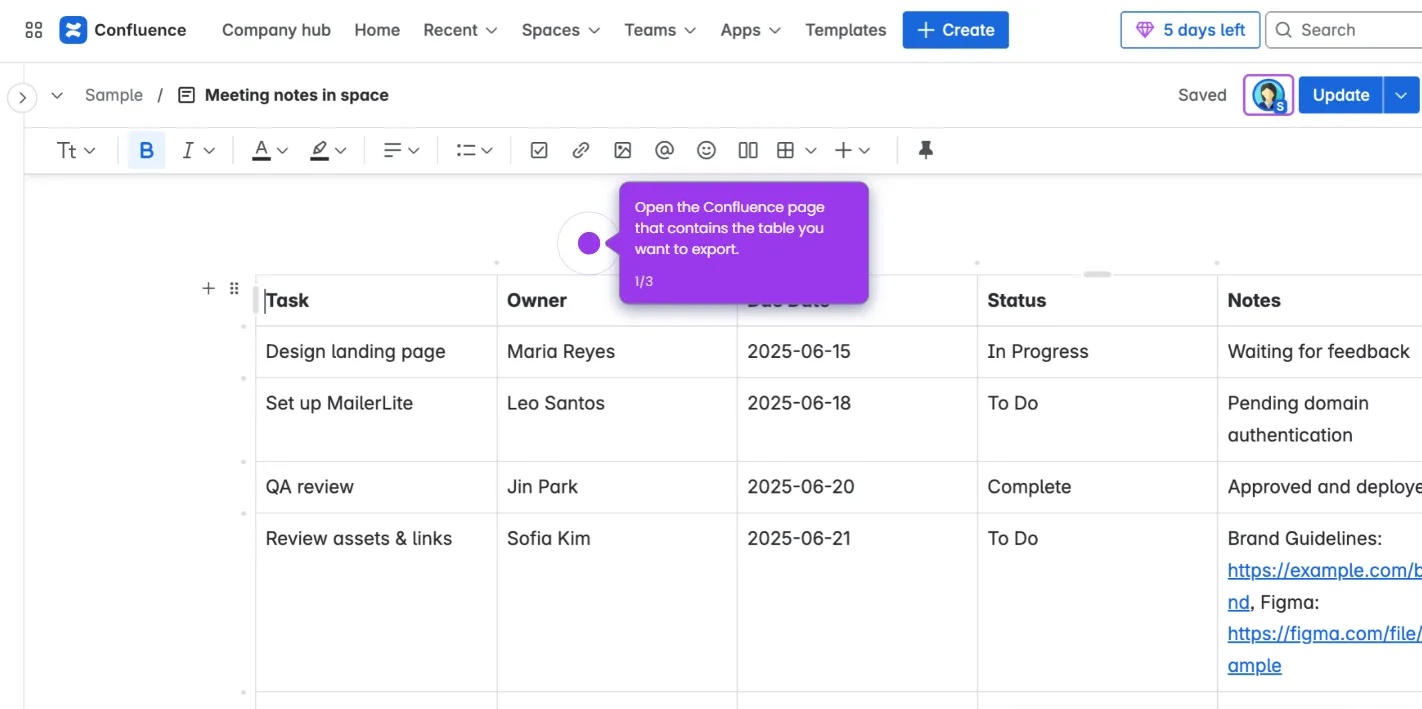Click the purple tour hotspot dot
This screenshot has height=709, width=1422.
pos(589,243)
